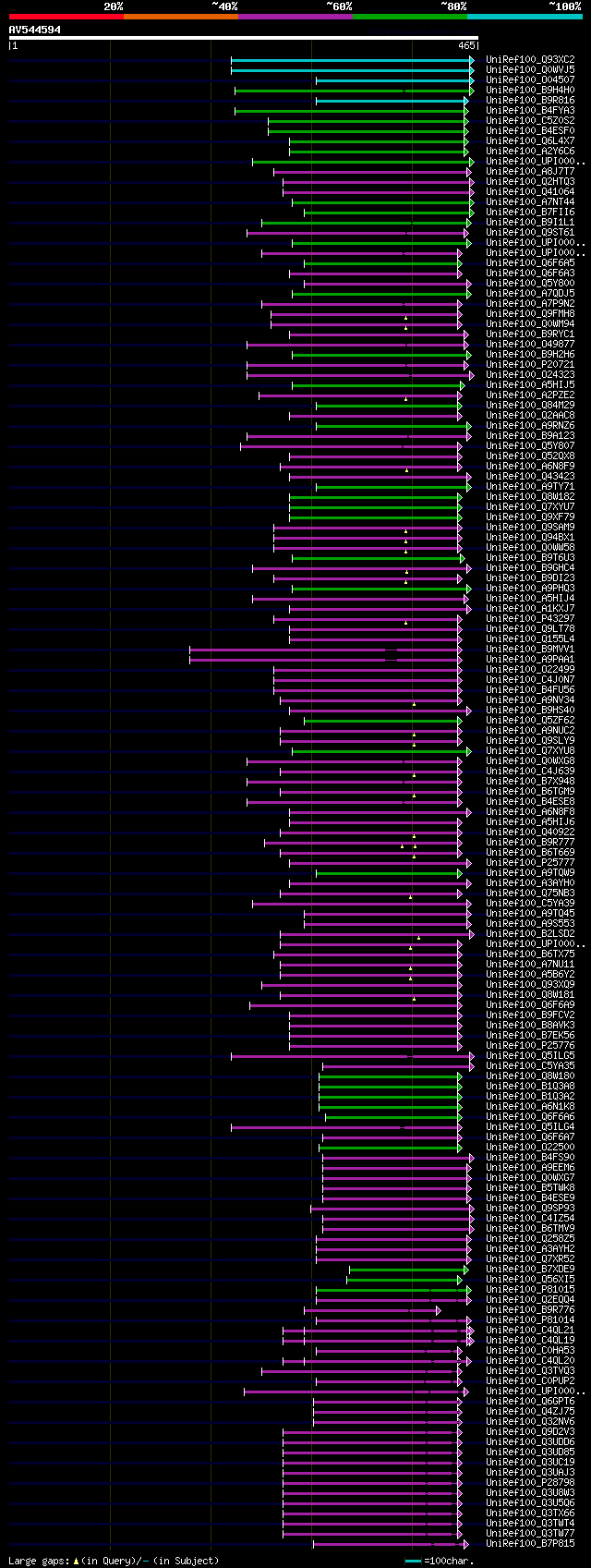The image size is (591, 1568).
Task: Click hit label UniRef100_B9R816
Action: click(x=530, y=101)
